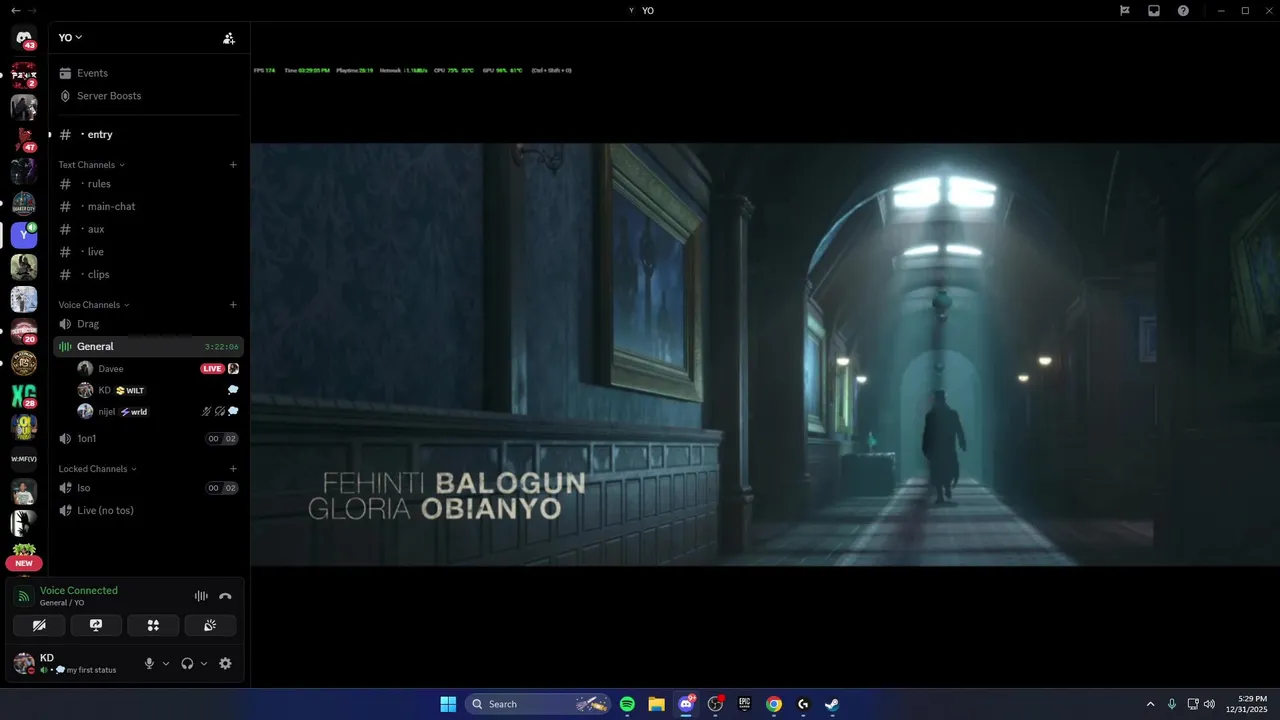Open KD user profile avatar
Image resolution: width=1280 pixels, height=720 pixels.
pos(23,663)
